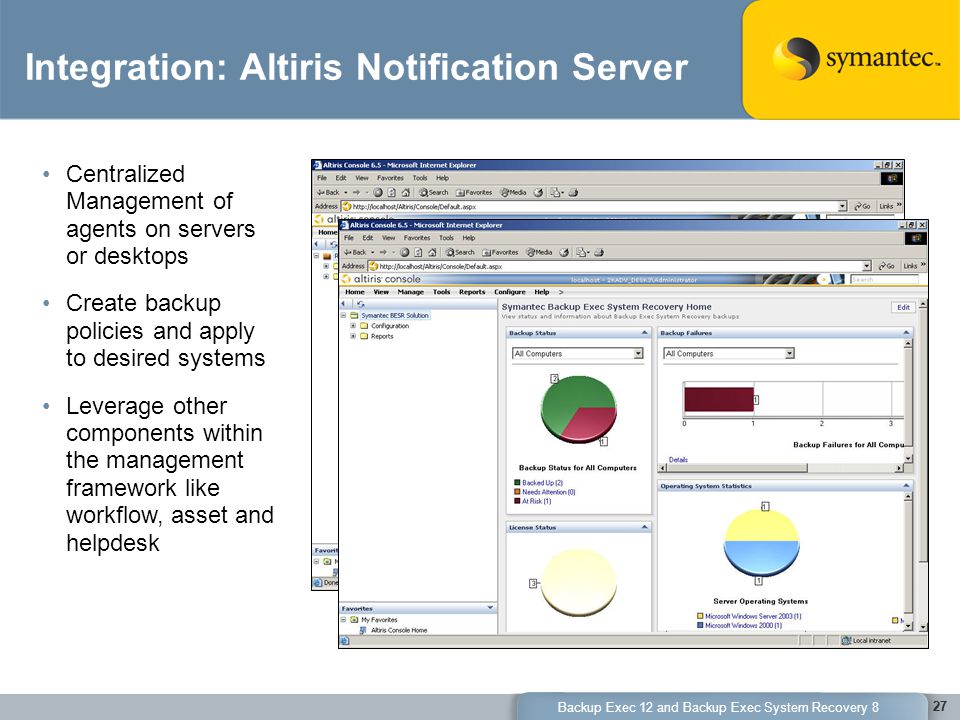Click the Mail icon in the front window toolbar

click(x=582, y=252)
